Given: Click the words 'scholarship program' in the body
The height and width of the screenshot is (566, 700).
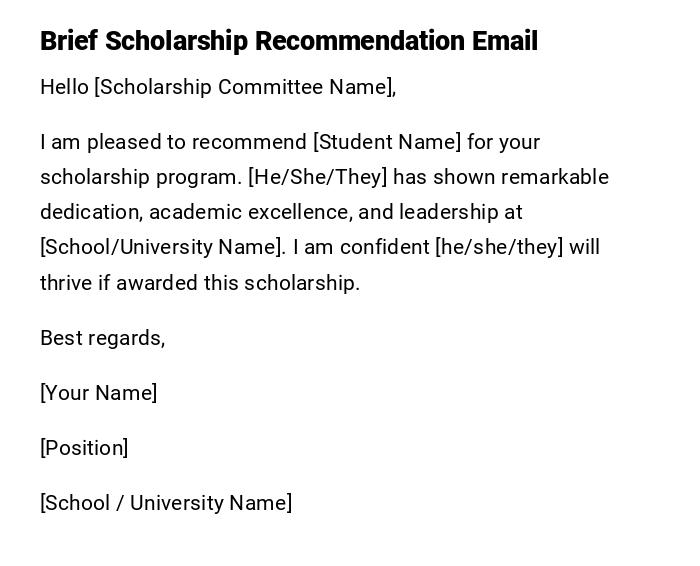Looking at the screenshot, I should tap(139, 177).
